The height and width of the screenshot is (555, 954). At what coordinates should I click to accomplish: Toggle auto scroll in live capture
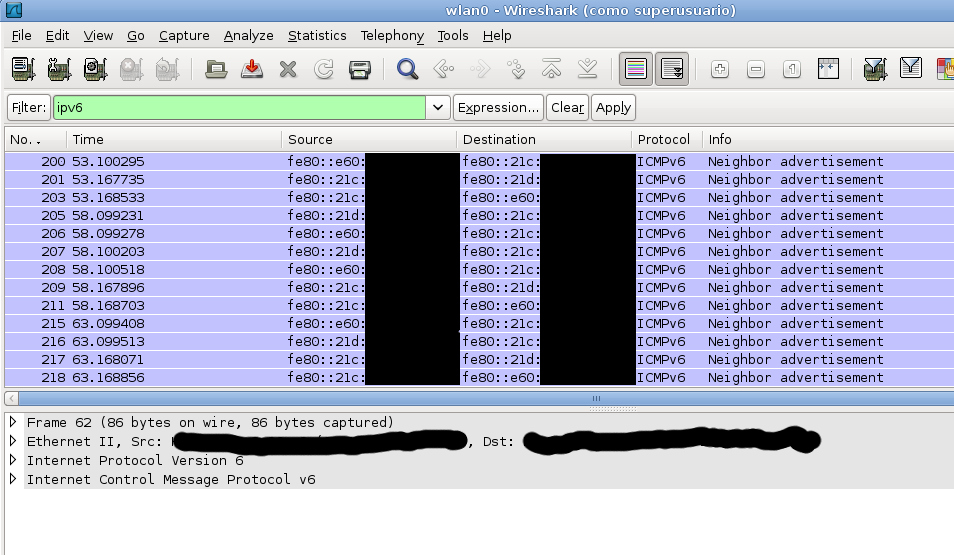672,69
